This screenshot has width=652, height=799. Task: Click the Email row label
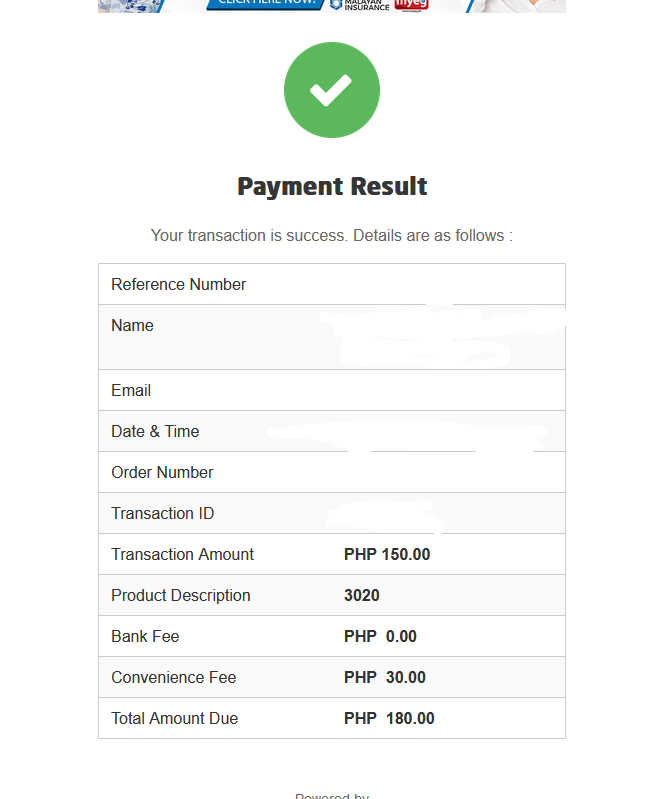coord(131,391)
